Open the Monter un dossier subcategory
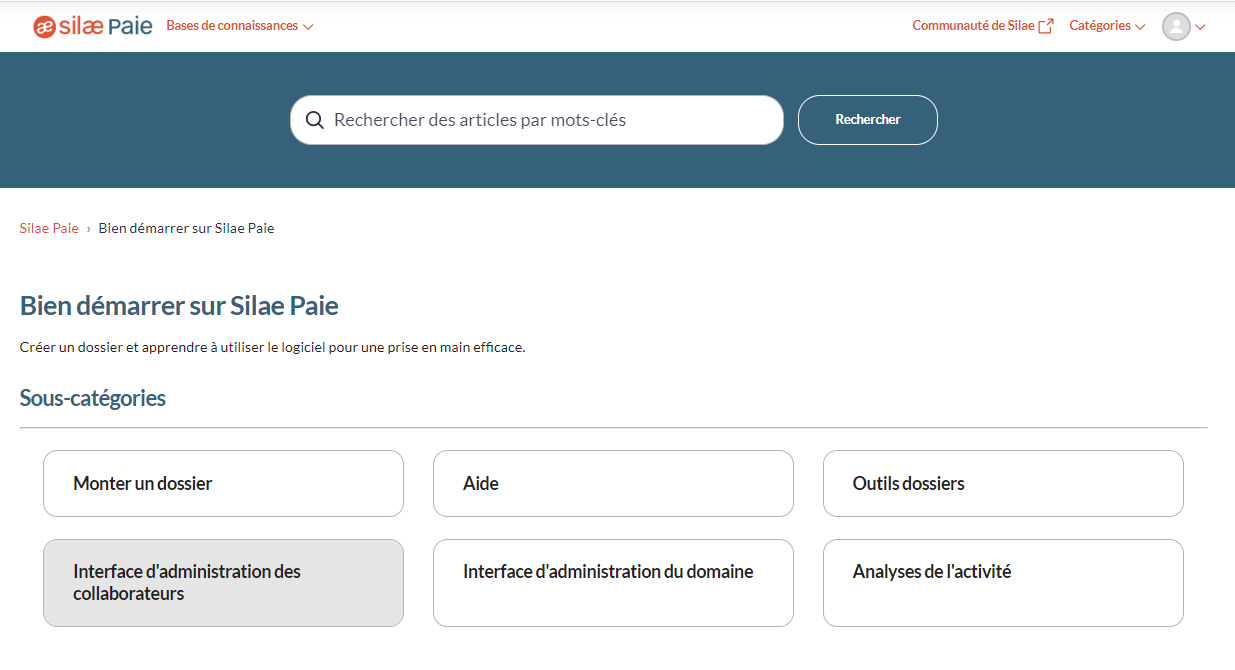The image size is (1235, 670). (x=222, y=483)
